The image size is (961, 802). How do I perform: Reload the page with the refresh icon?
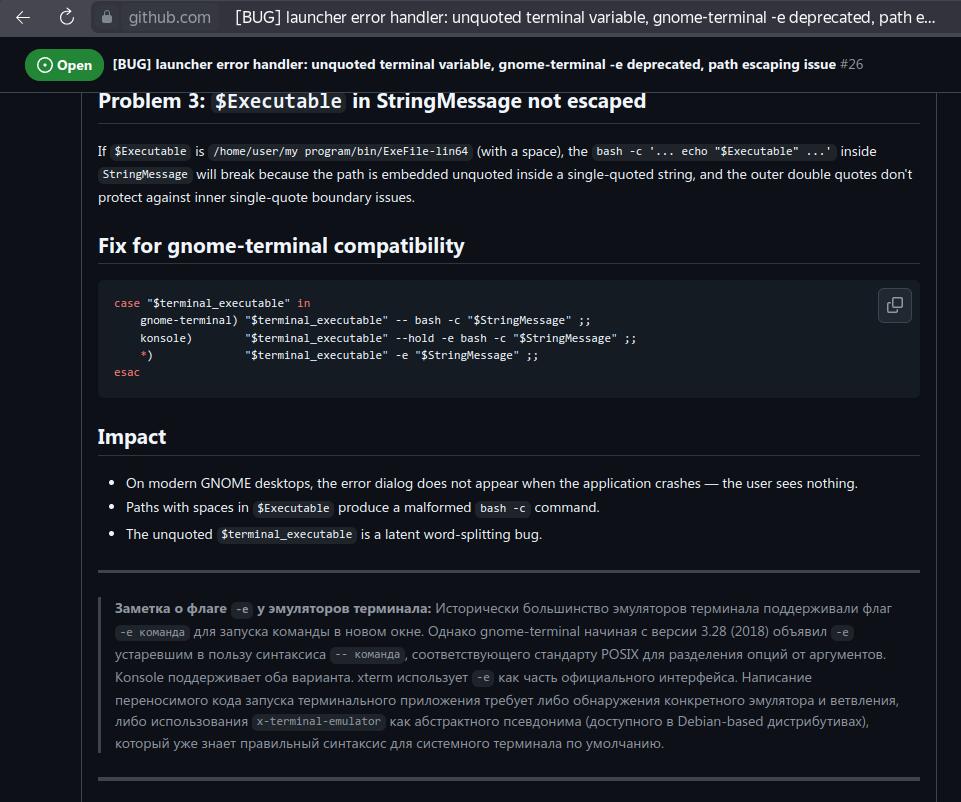tap(67, 17)
